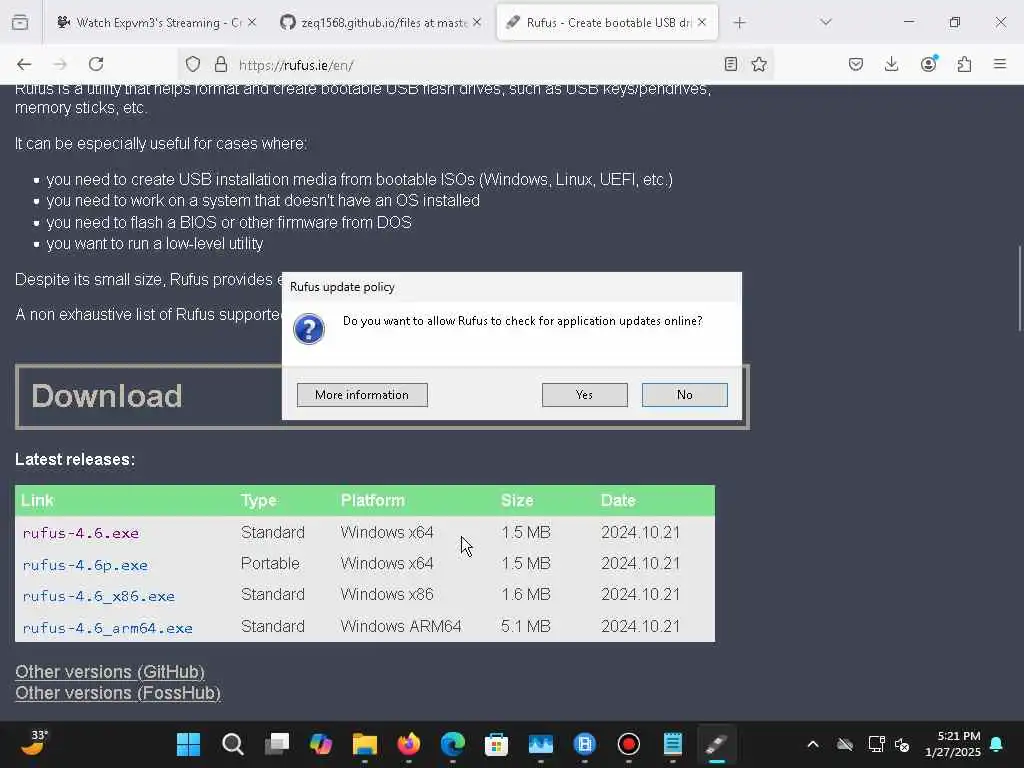Click the 5.1 MB size cell
This screenshot has height=768, width=1024.
click(526, 626)
